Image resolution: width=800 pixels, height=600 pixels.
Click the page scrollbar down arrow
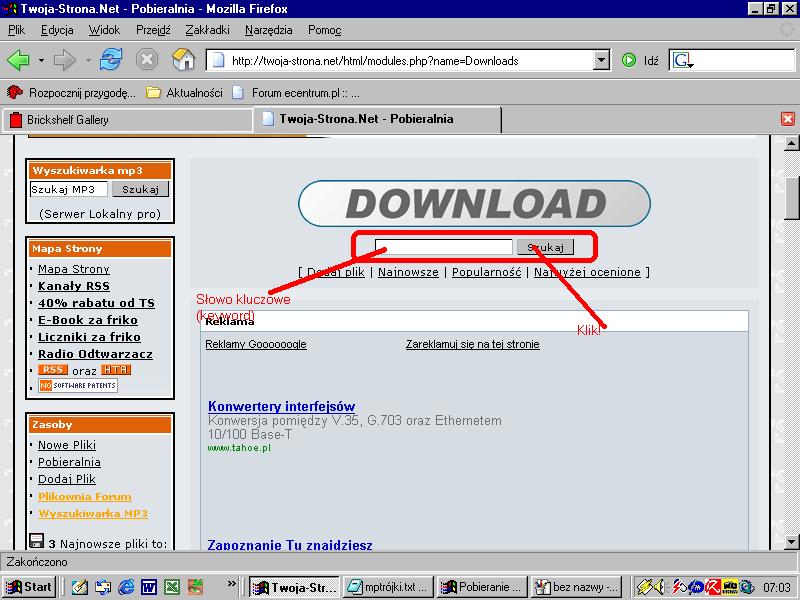pos(791,542)
